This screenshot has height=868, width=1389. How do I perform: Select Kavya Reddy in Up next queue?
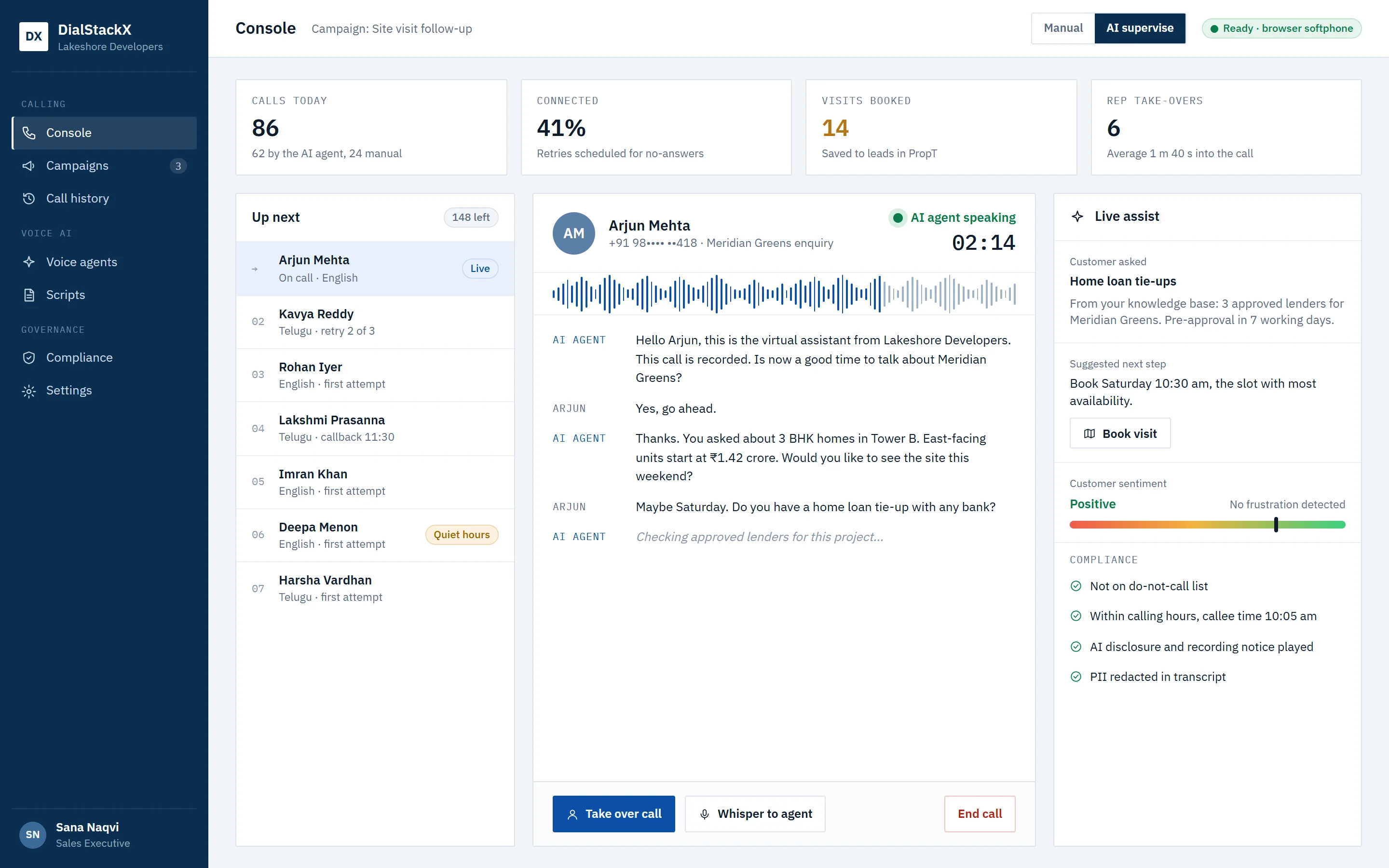click(375, 322)
